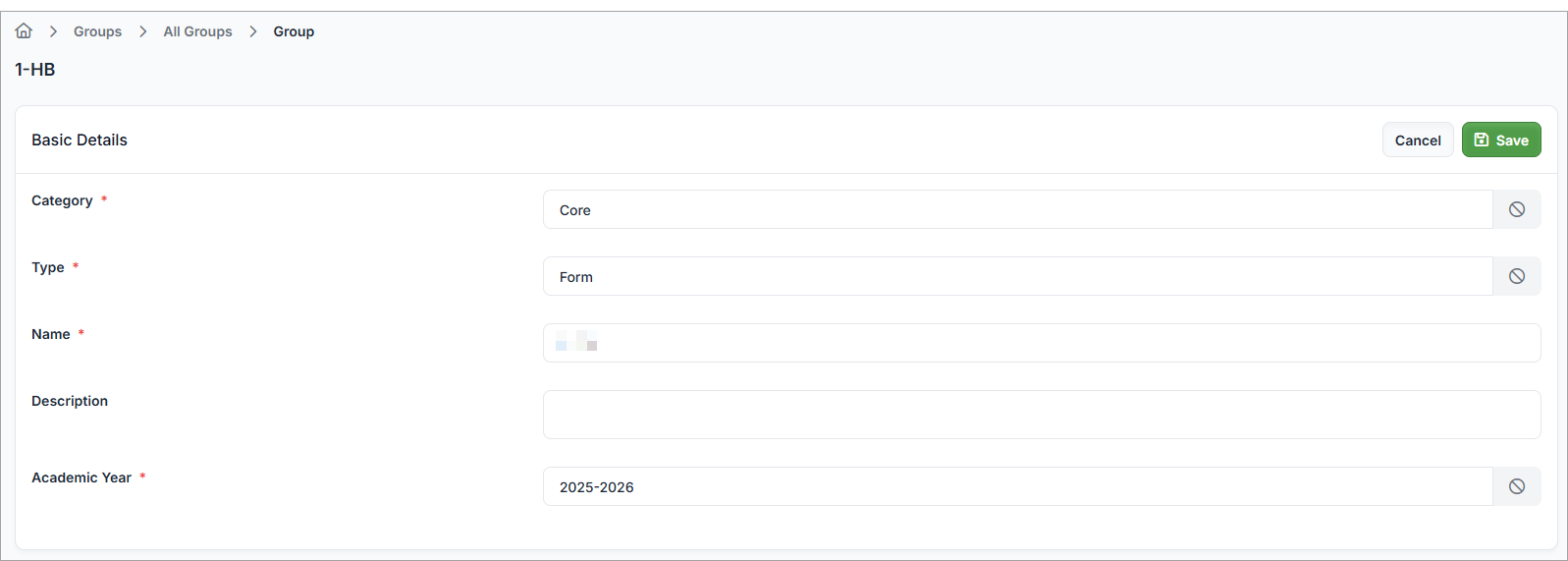Focus the Name input field
Screen dimensions: 1568x561
[1041, 343]
